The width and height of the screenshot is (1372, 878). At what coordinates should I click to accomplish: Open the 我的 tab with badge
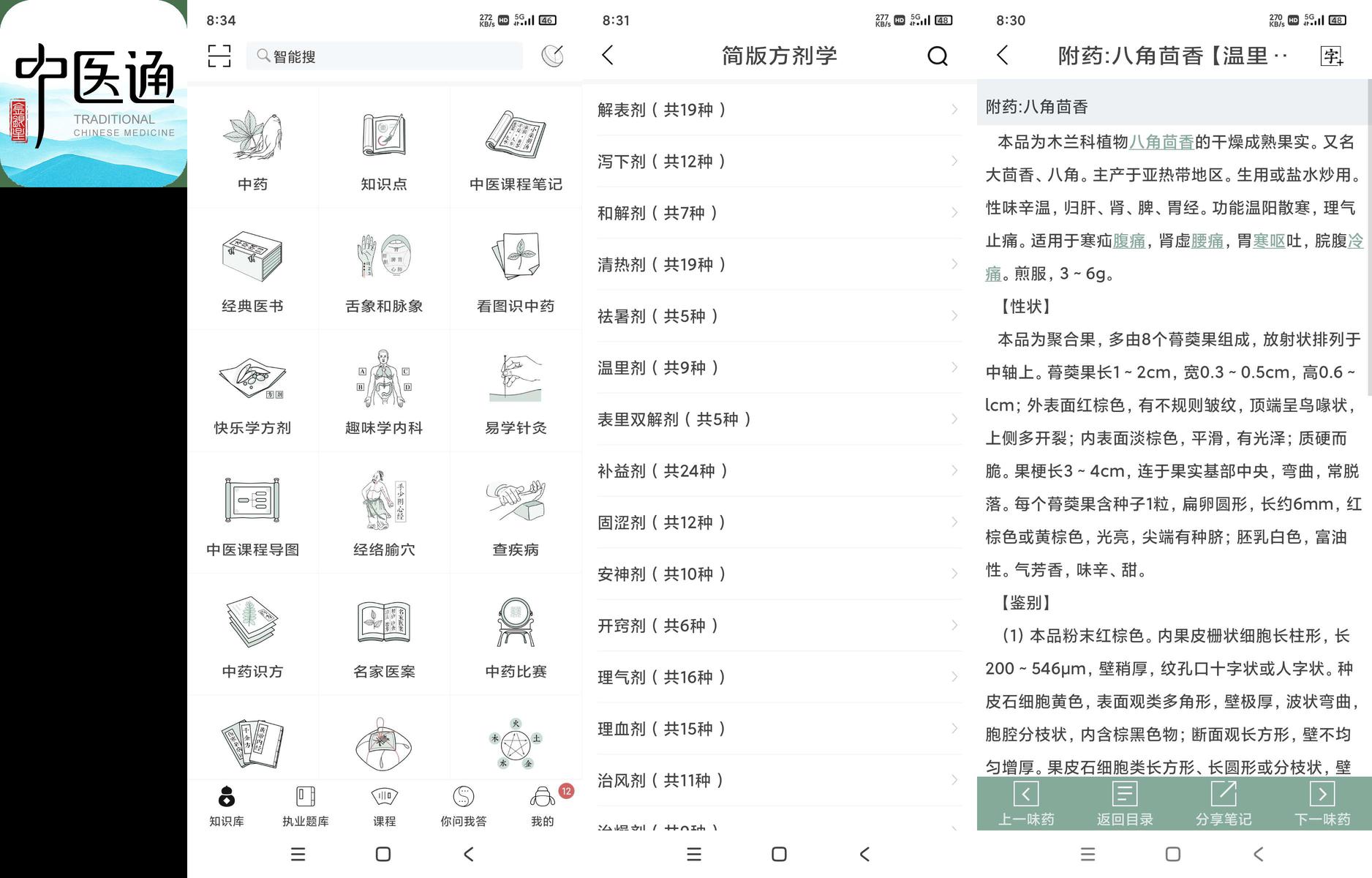click(543, 806)
